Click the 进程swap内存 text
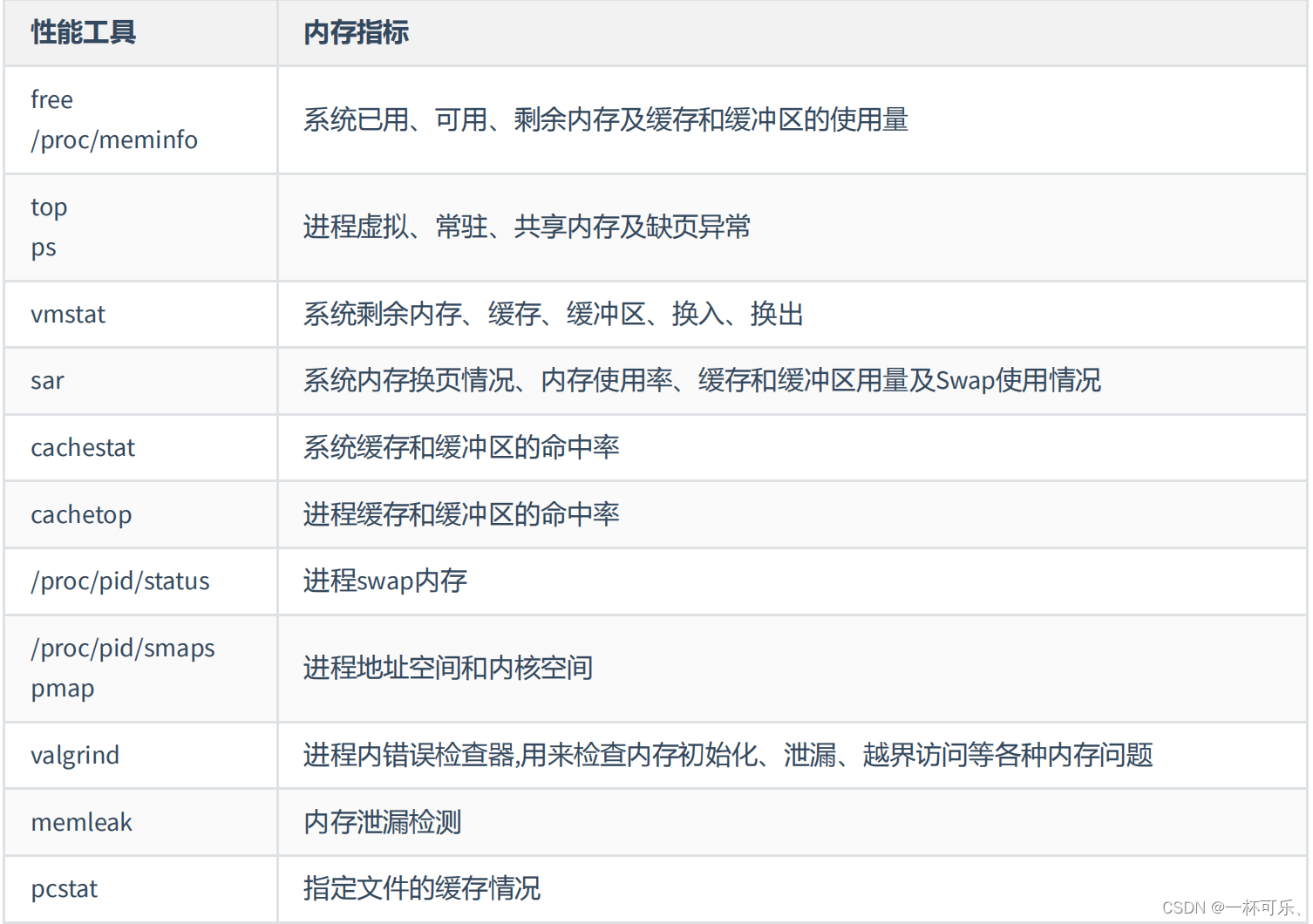 (x=385, y=581)
